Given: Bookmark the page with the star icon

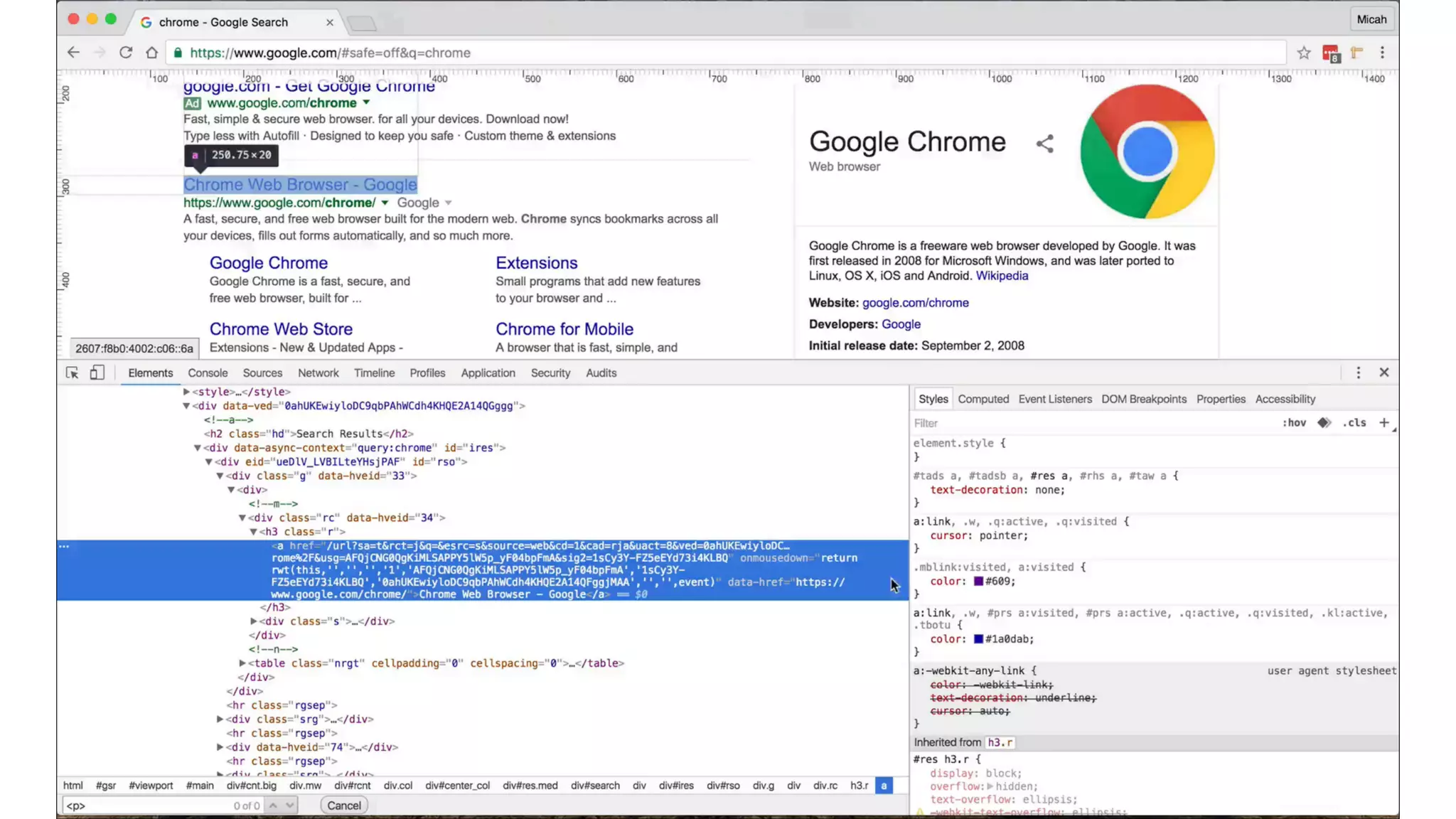Looking at the screenshot, I should point(1303,53).
